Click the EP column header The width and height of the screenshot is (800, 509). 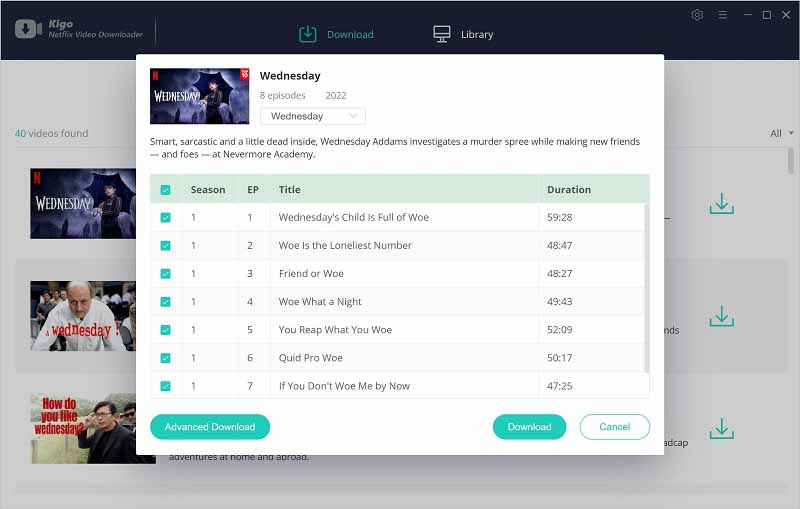[x=253, y=190]
